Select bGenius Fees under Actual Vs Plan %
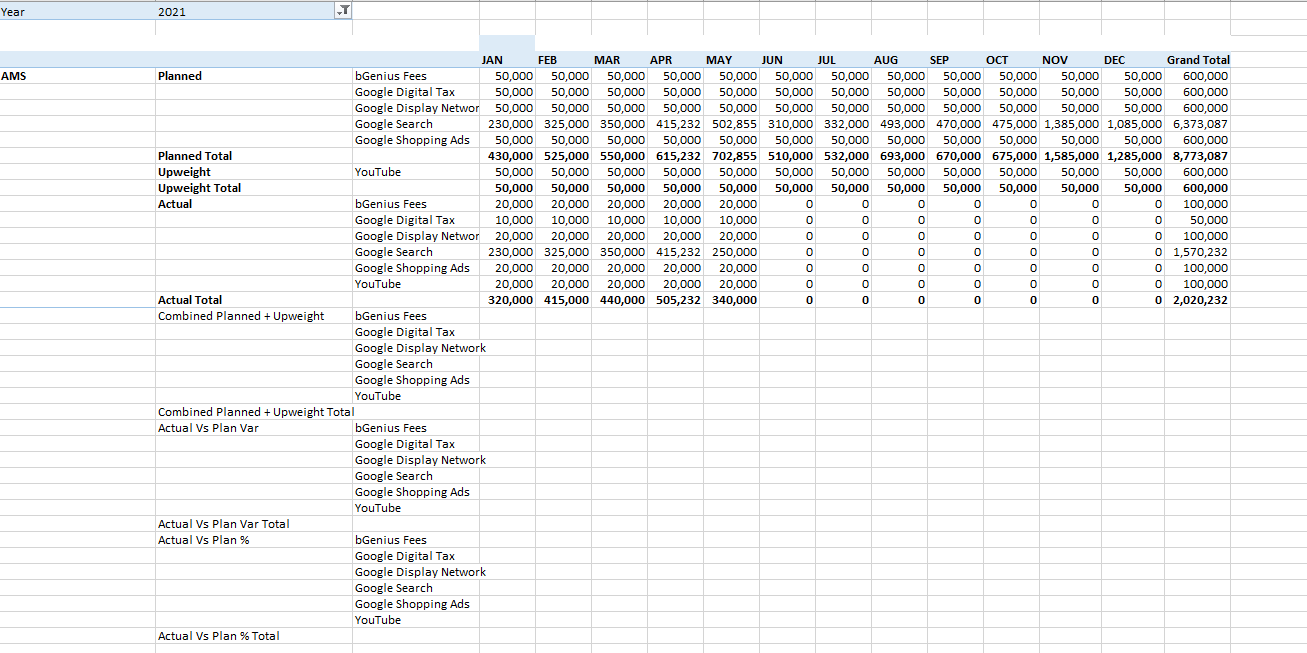1307x653 pixels. (391, 540)
